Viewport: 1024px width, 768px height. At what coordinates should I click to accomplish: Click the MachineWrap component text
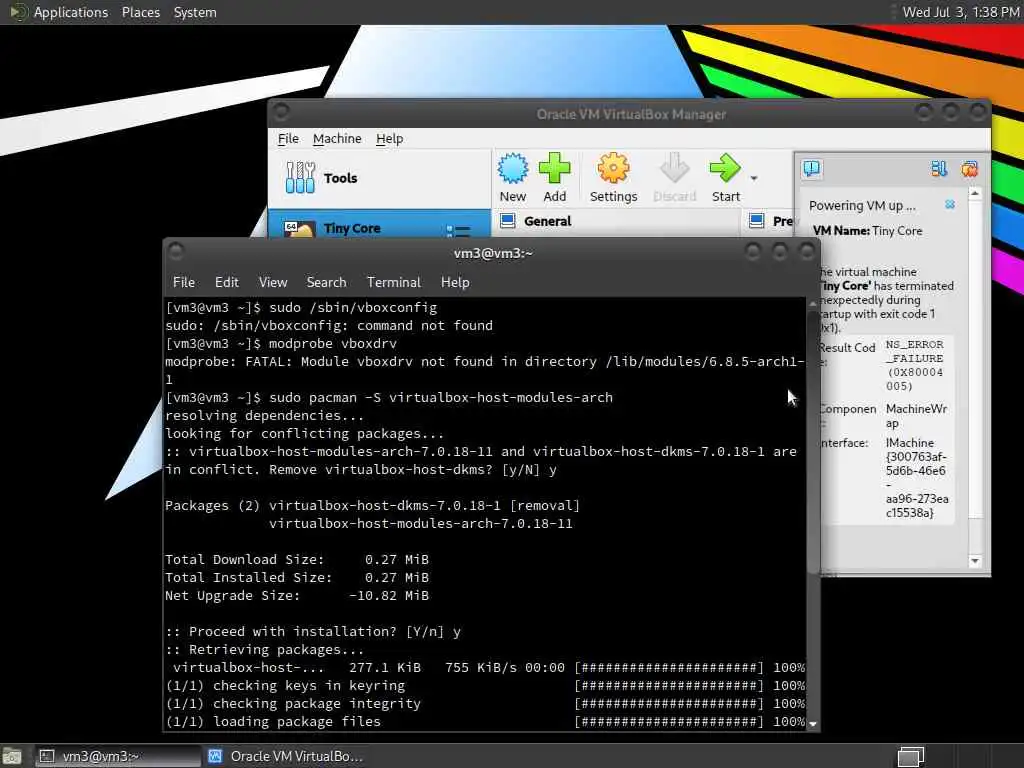[916, 415]
